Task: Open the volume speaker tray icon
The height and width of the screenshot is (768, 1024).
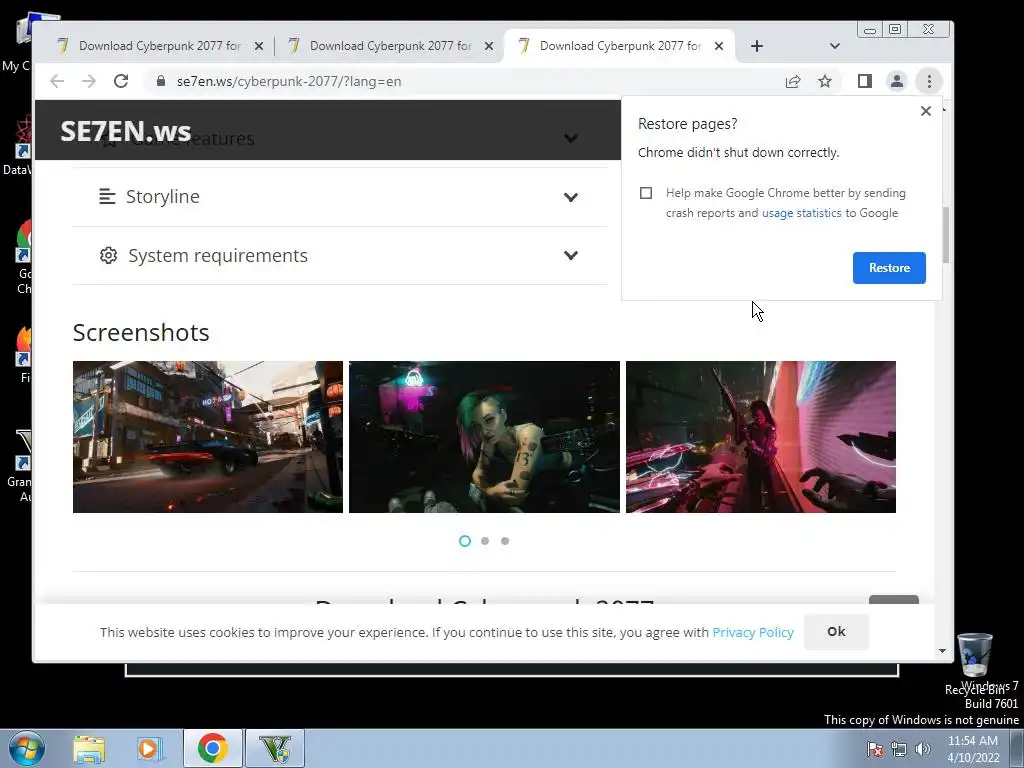Action: pyautogui.click(x=923, y=750)
